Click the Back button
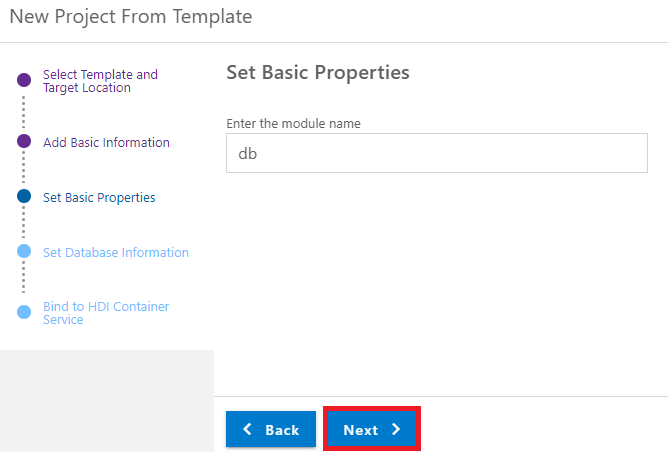The width and height of the screenshot is (668, 452). pos(271,429)
